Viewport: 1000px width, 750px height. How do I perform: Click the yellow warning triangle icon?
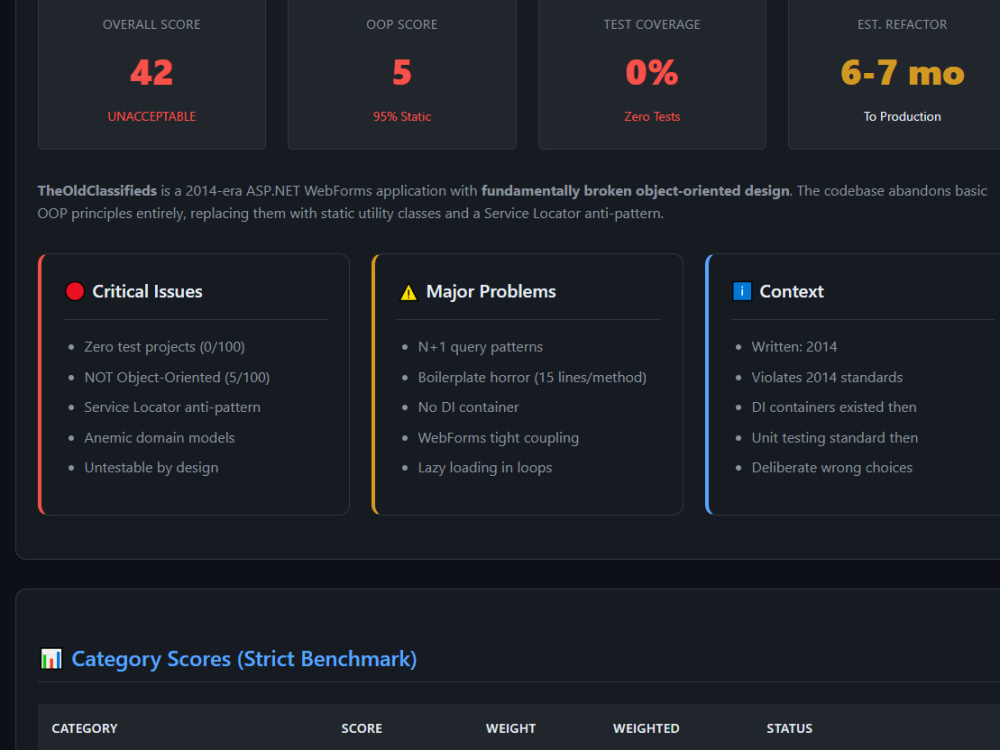click(408, 292)
